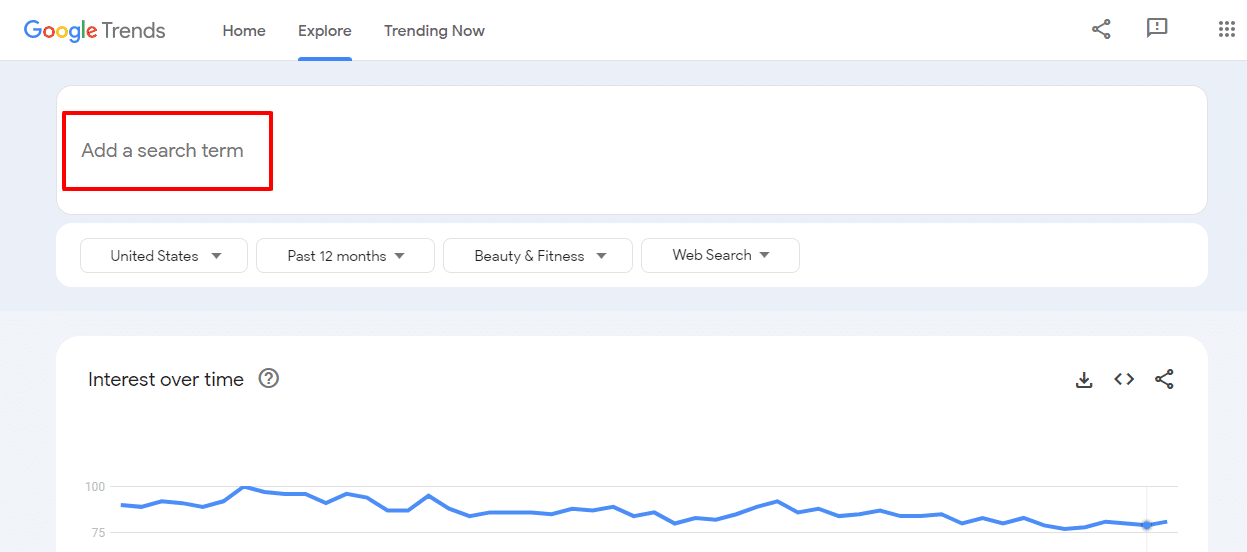The width and height of the screenshot is (1247, 552).
Task: Click the 75 label on chart axis
Action: click(x=98, y=533)
